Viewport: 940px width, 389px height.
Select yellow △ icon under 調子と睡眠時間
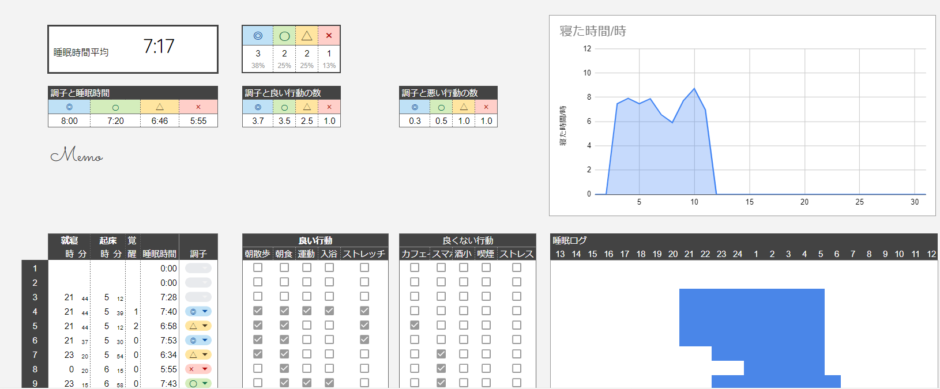pos(159,107)
